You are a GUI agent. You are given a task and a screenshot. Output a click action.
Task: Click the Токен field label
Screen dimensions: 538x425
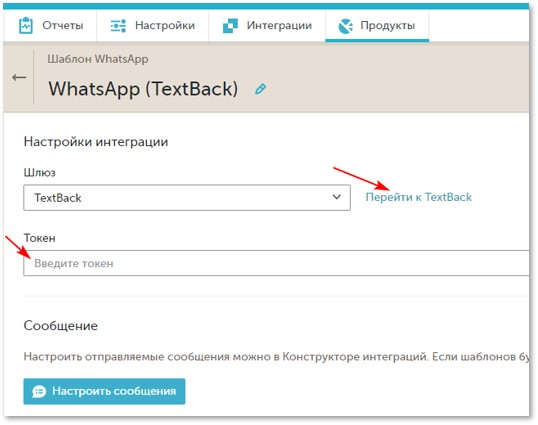coord(39,238)
